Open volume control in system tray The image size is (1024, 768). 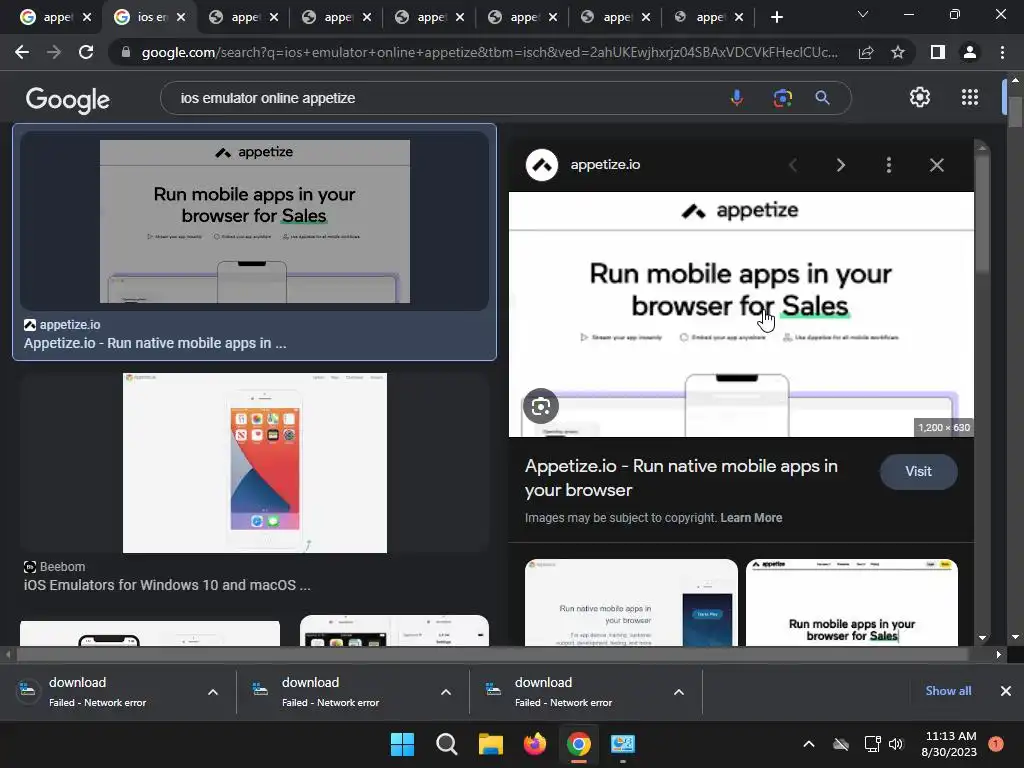(x=896, y=744)
